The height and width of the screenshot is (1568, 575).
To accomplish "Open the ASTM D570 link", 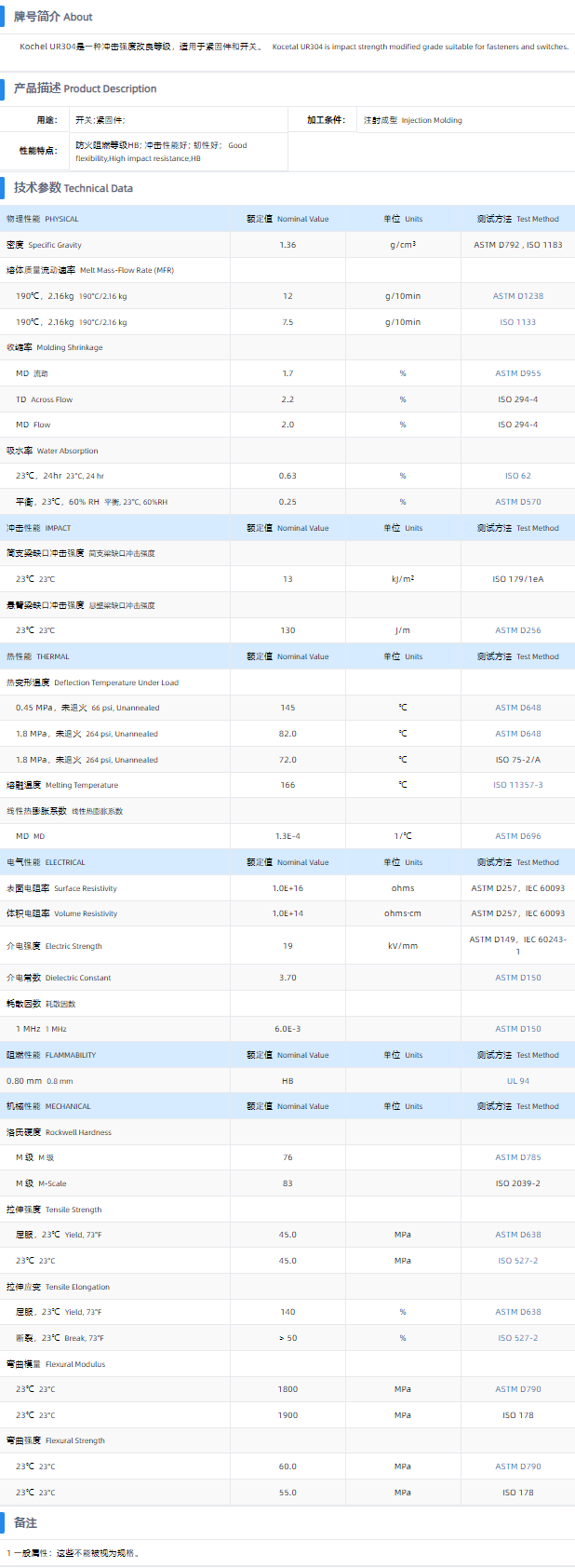I will (x=517, y=502).
